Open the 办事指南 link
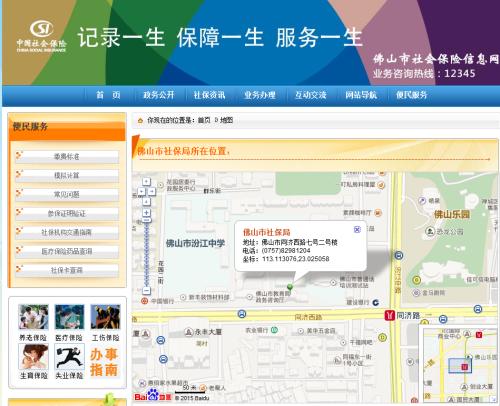The image size is (500, 406). (104, 362)
